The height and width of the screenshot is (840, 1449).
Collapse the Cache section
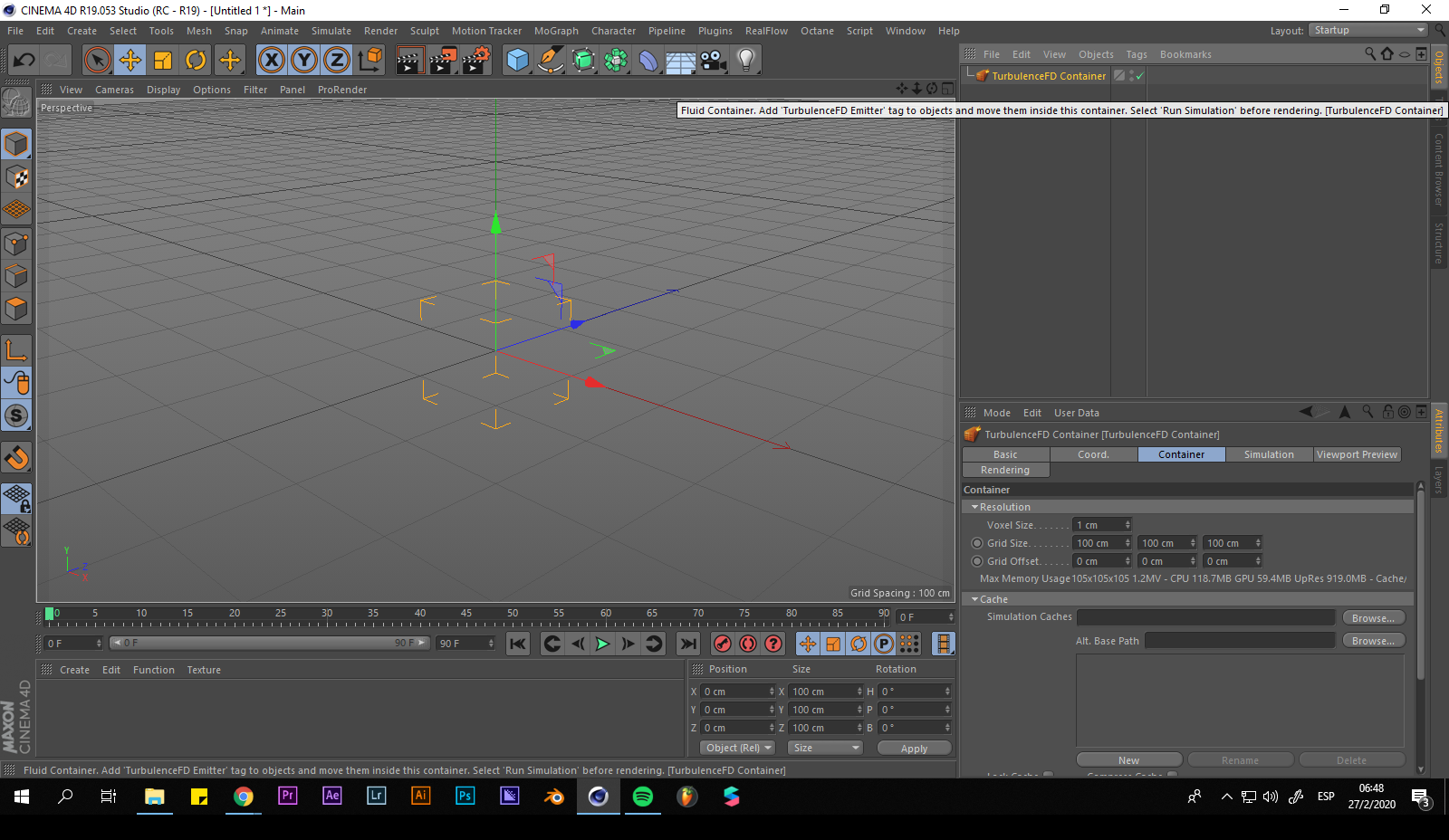974,599
